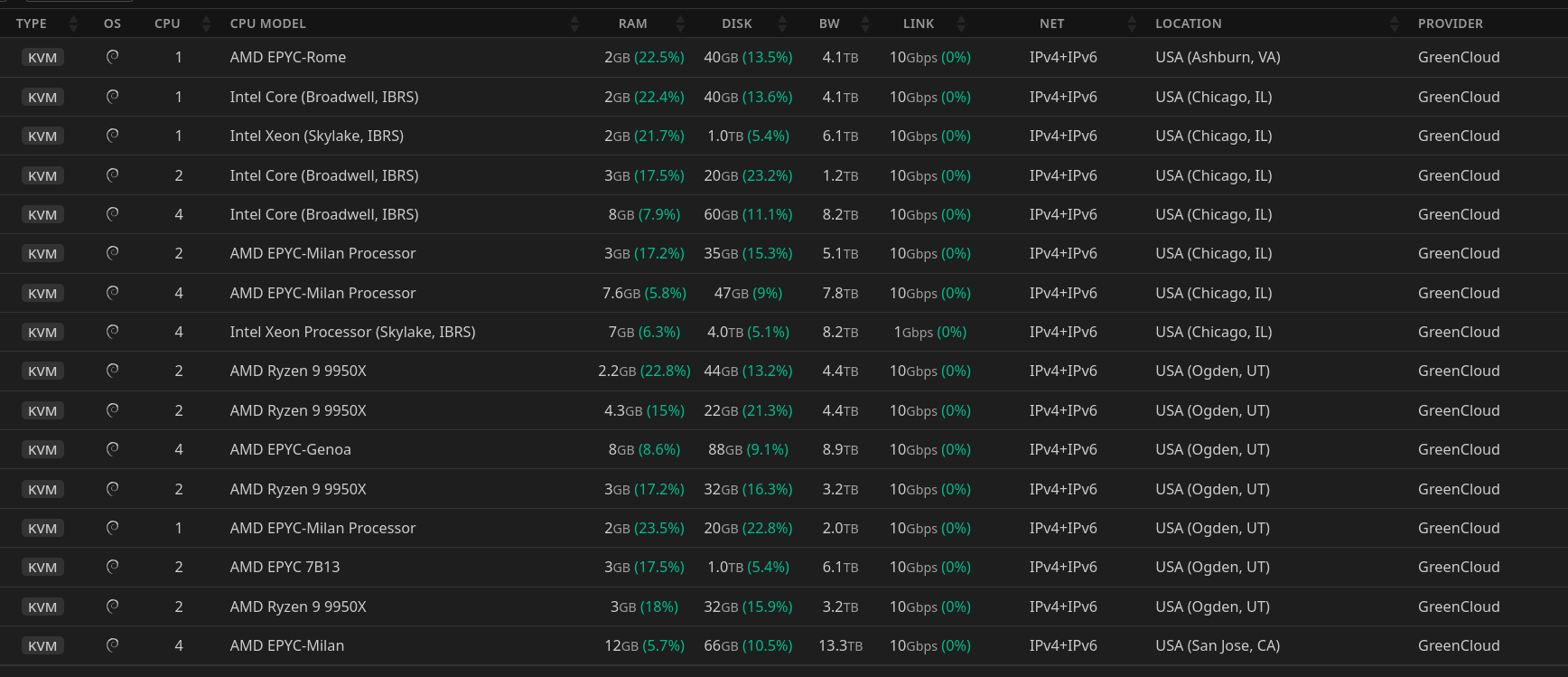The image size is (1568, 677).
Task: Click OS icon for Ryzen 9 9950X 2.2GB row
Action: (x=113, y=371)
